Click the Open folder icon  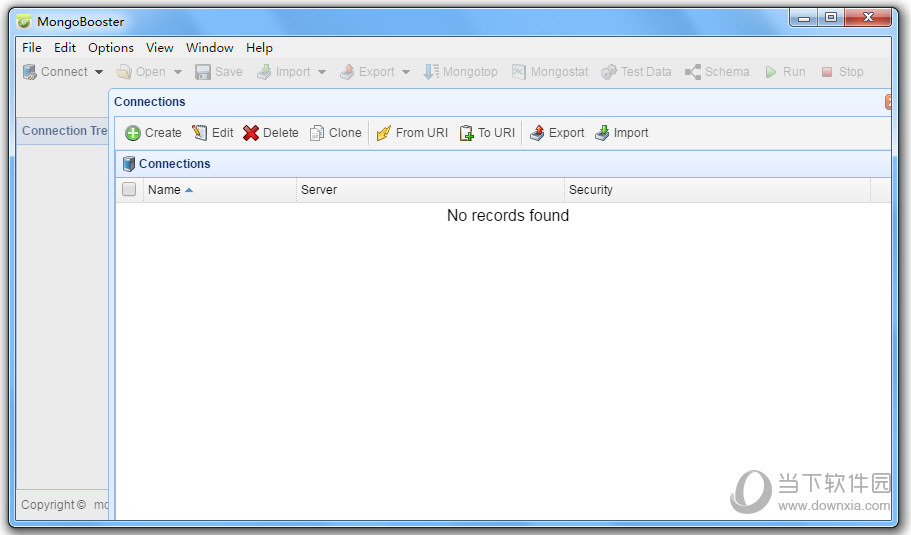(124, 72)
